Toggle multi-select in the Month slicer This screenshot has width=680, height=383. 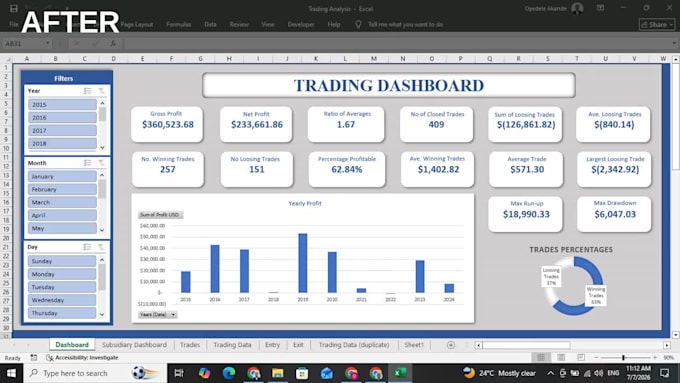(88, 163)
